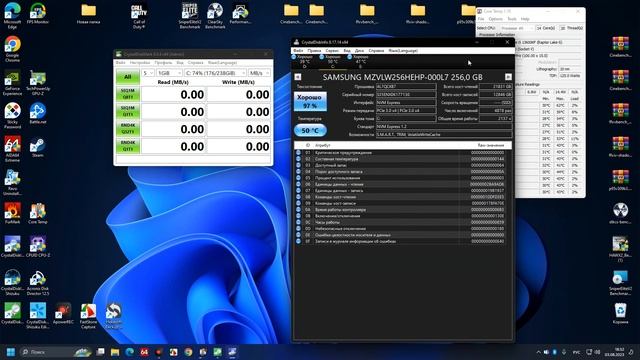Open Профиль menu in CrystalDiskMark
This screenshot has width=640, height=360.
pyautogui.click(x=163, y=63)
